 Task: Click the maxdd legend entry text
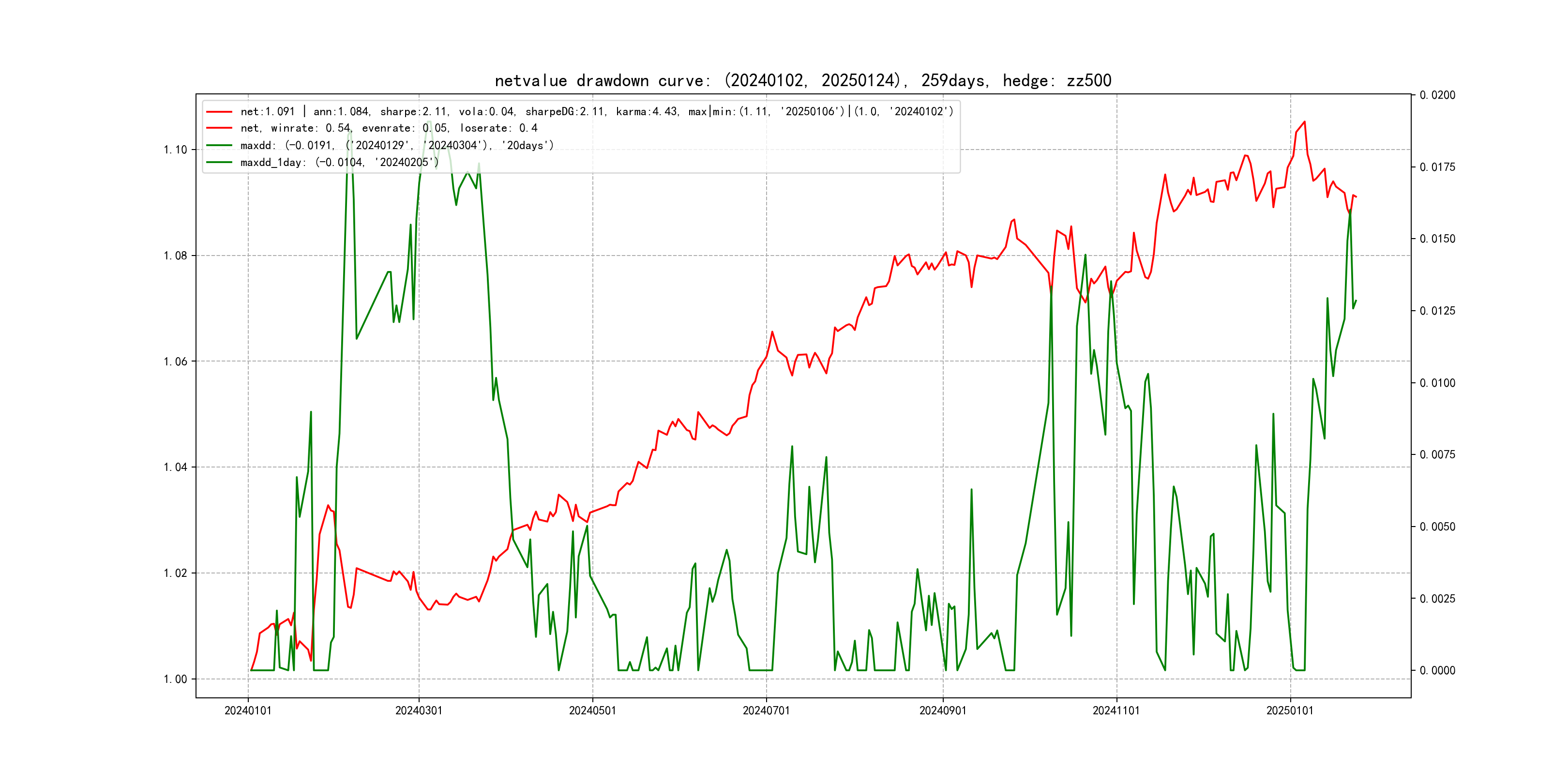pyautogui.click(x=397, y=145)
